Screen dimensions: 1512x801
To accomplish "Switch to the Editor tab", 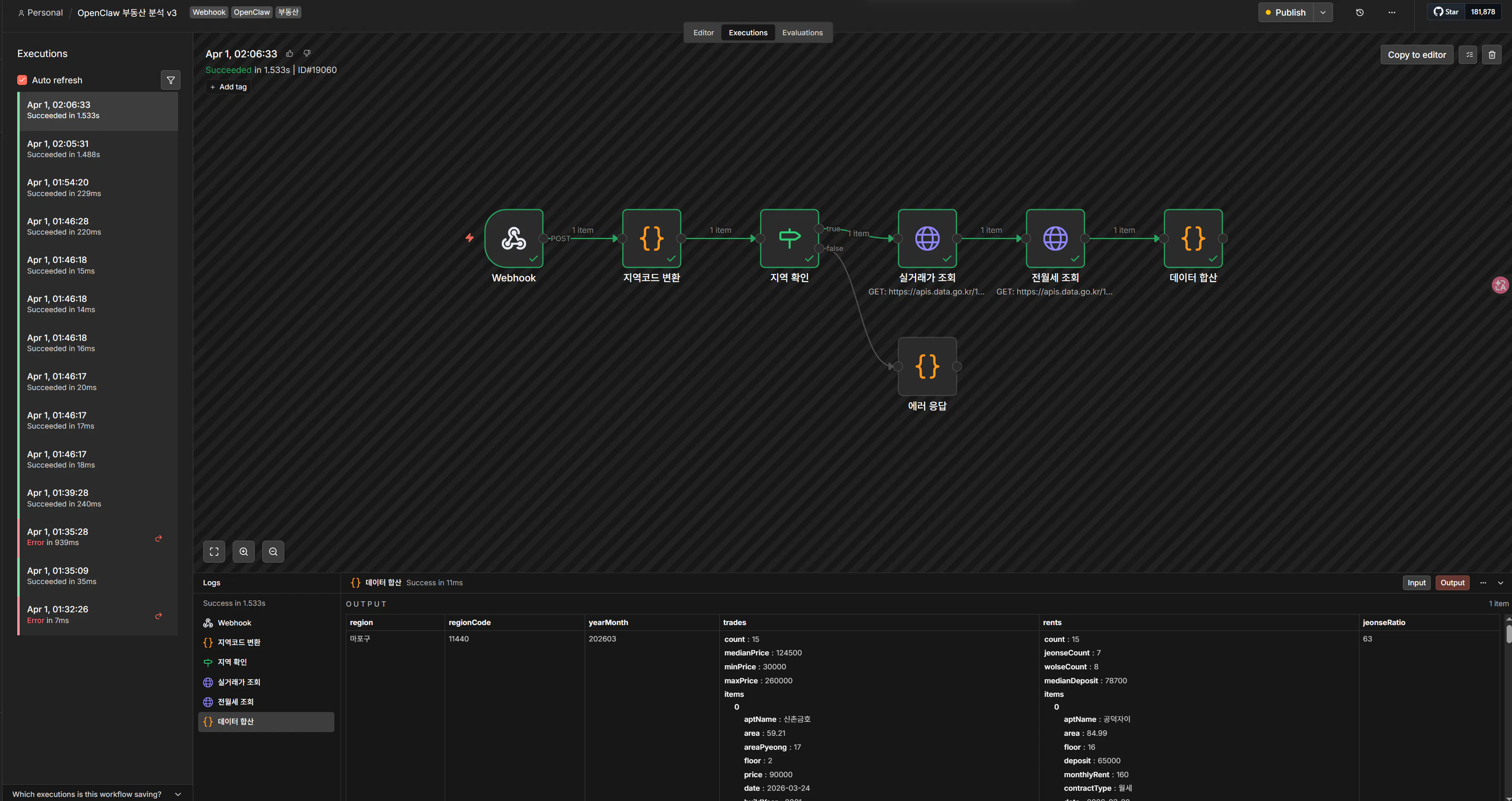I will 703,33.
